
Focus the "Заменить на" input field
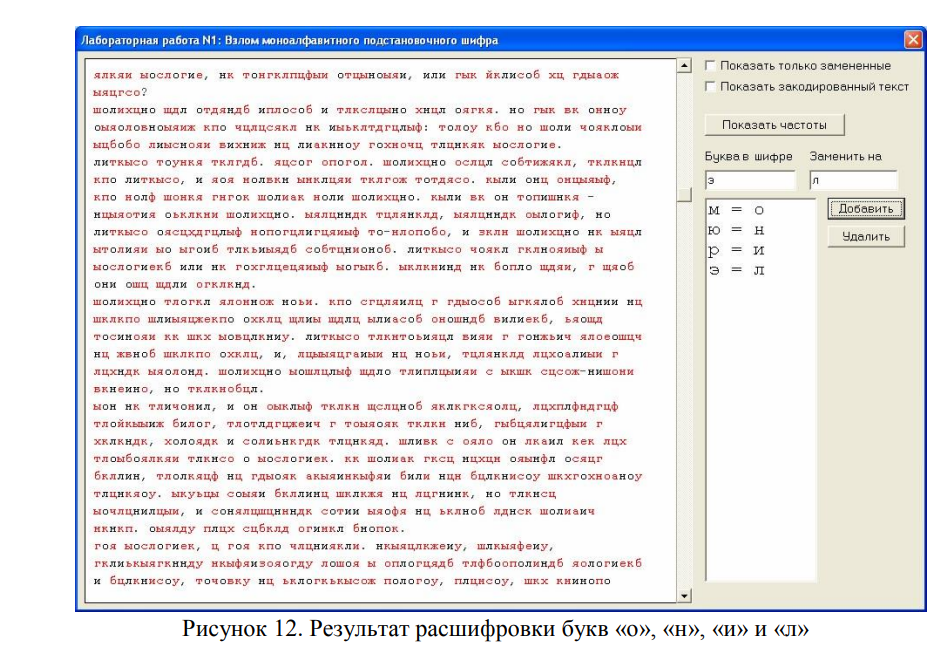point(853,181)
